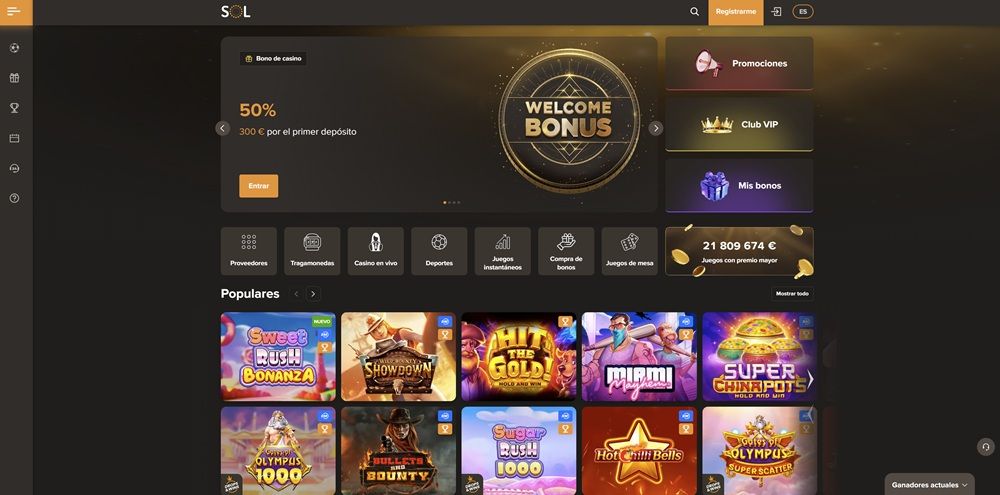The height and width of the screenshot is (495, 1000).
Task: Click the login arrow icon beside Registrarme
Action: (x=776, y=11)
